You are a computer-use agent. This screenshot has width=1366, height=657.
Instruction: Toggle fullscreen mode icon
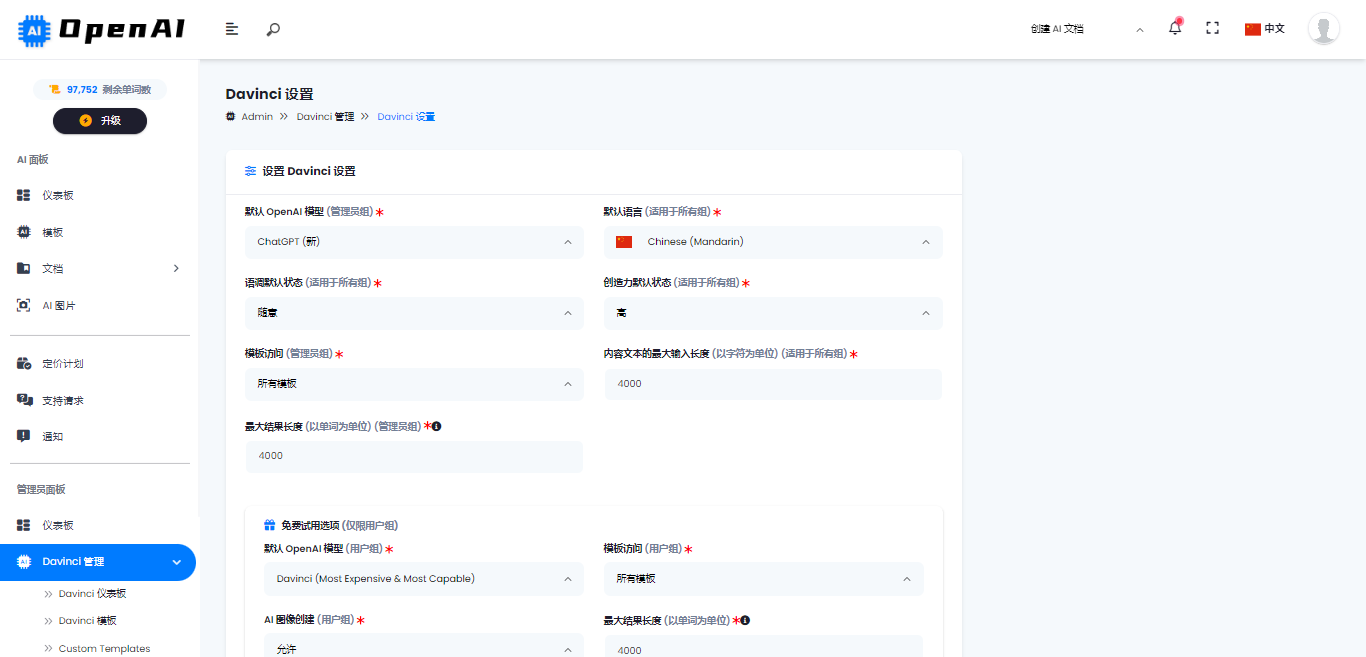(1213, 28)
